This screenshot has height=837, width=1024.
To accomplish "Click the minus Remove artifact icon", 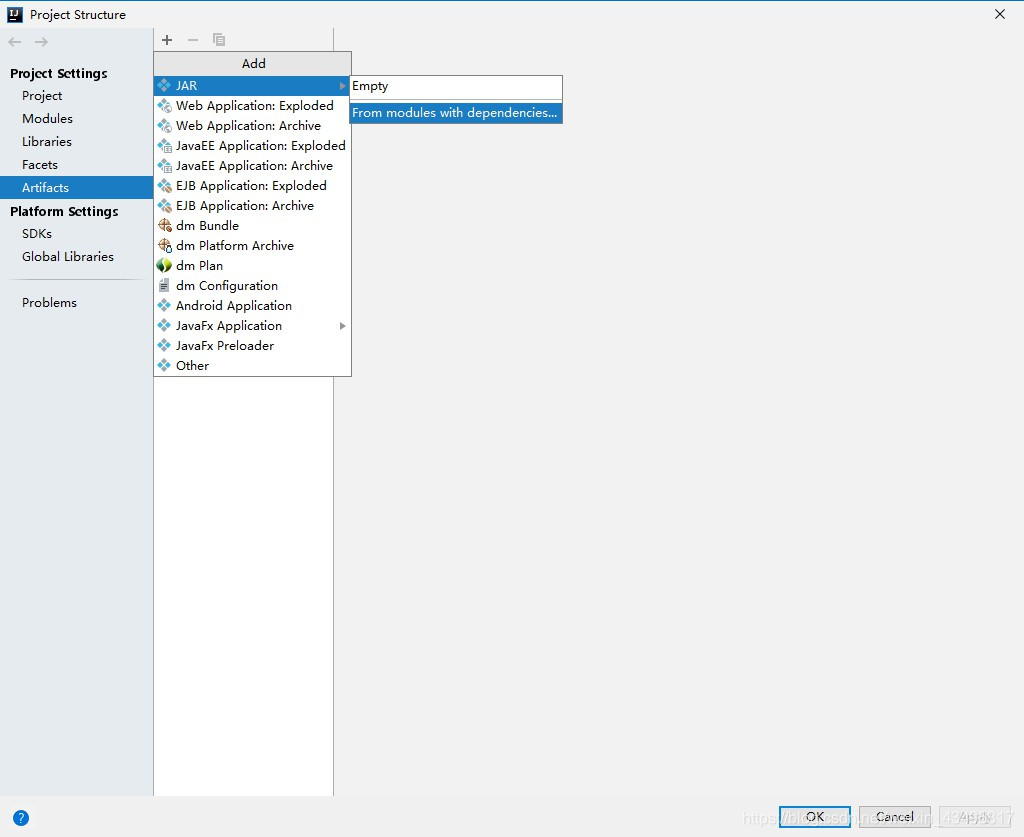I will click(193, 40).
